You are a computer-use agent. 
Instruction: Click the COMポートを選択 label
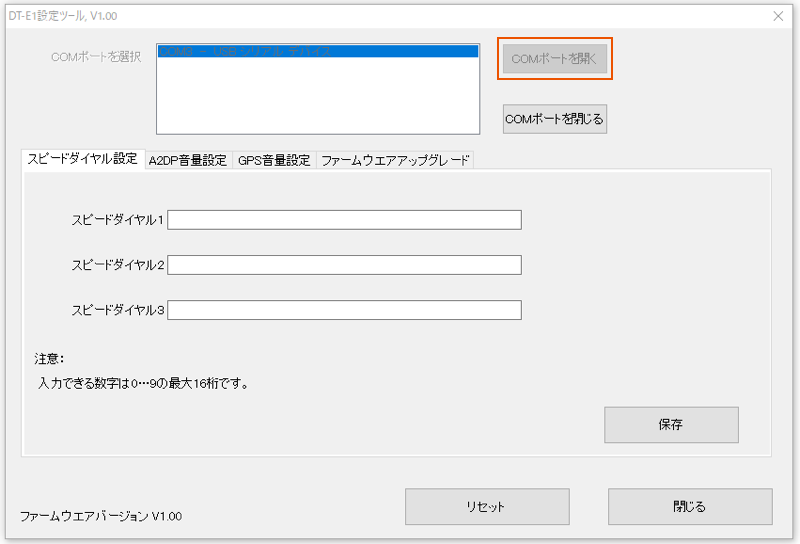96,57
